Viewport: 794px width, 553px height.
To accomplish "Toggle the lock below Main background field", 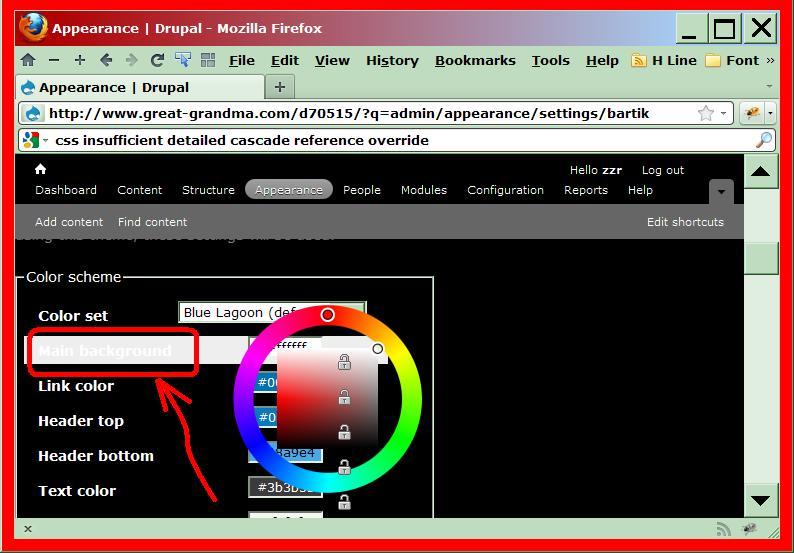I will click(x=344, y=362).
